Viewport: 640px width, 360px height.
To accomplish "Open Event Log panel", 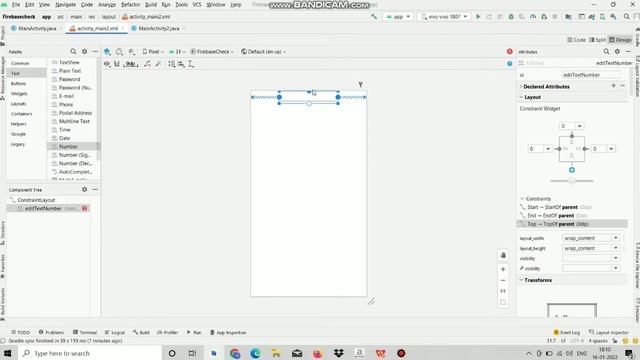I will (x=567, y=332).
